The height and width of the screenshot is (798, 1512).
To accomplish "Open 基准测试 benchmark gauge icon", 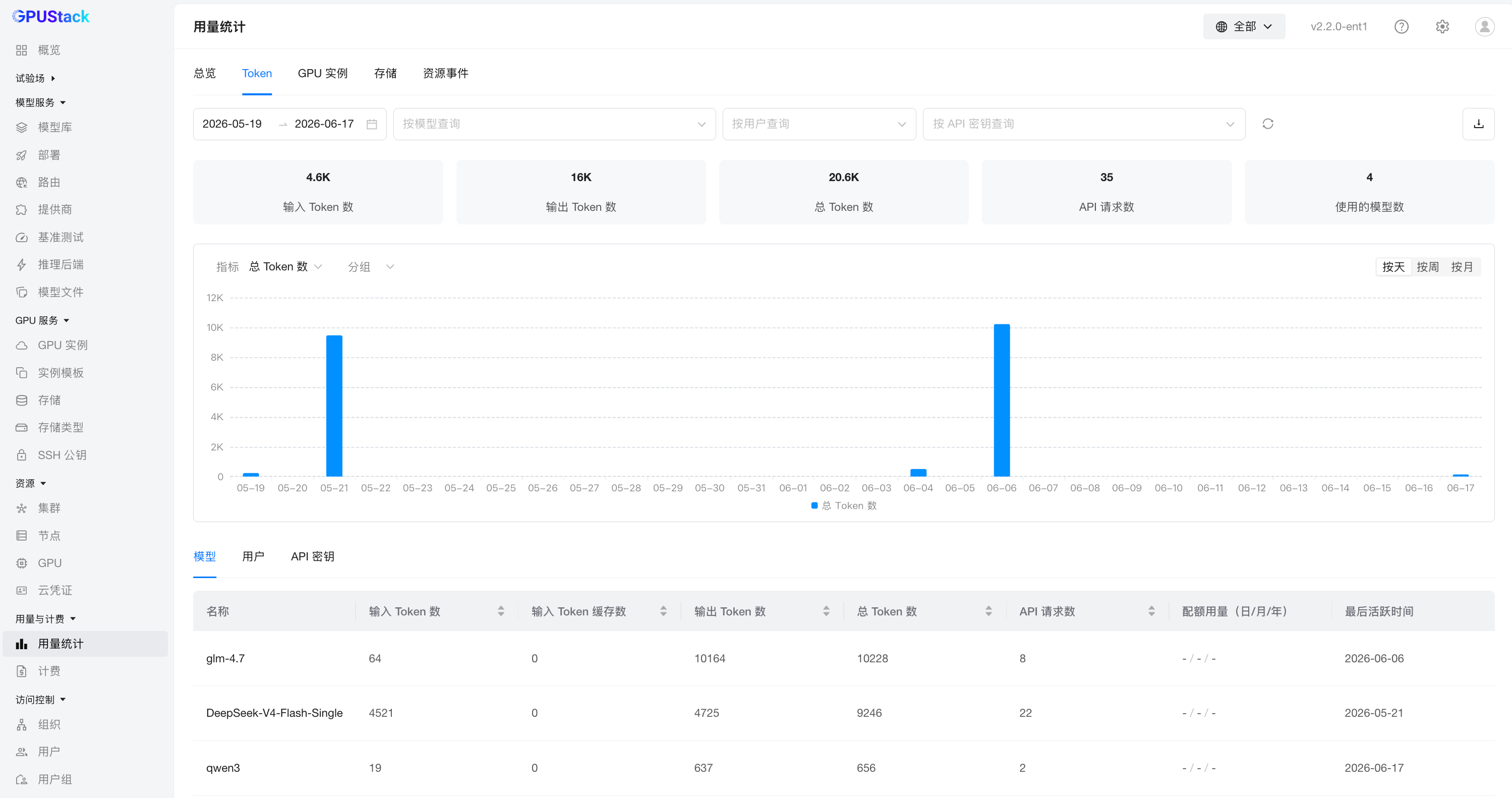I will coord(22,237).
